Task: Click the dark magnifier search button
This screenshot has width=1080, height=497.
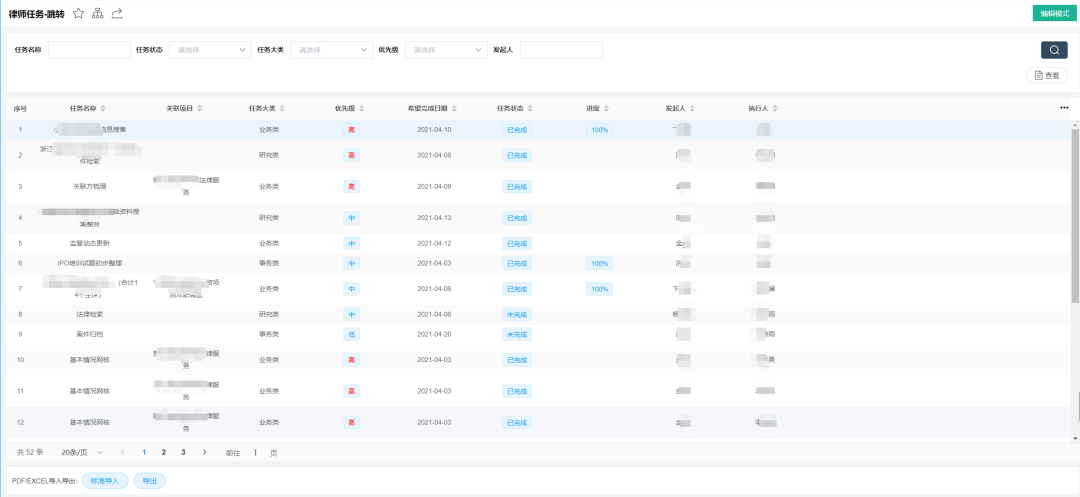Action: [1054, 50]
